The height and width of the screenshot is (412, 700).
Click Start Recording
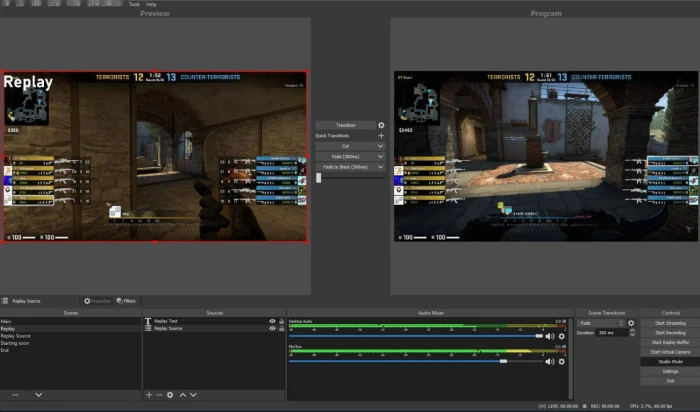(670, 333)
